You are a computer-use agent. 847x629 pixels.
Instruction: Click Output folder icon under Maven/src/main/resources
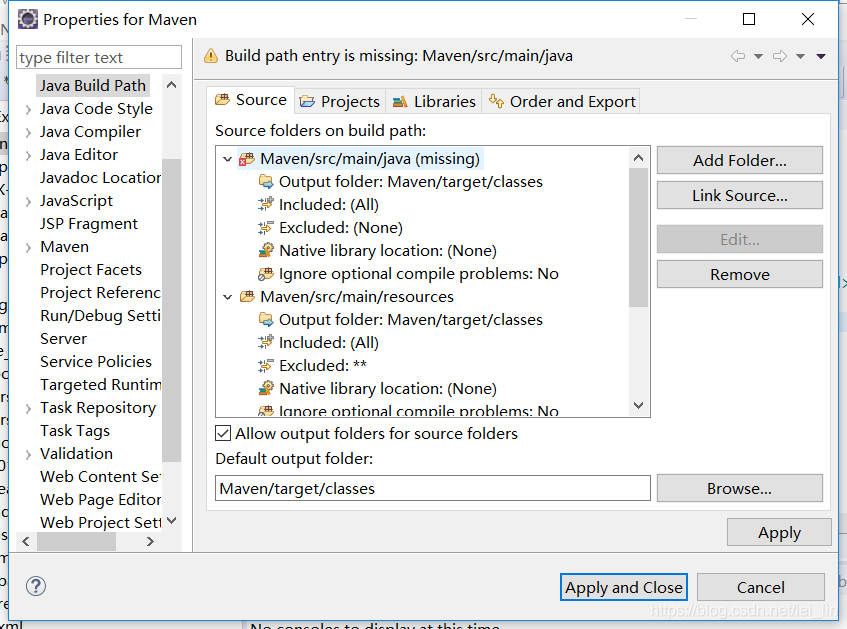click(266, 319)
